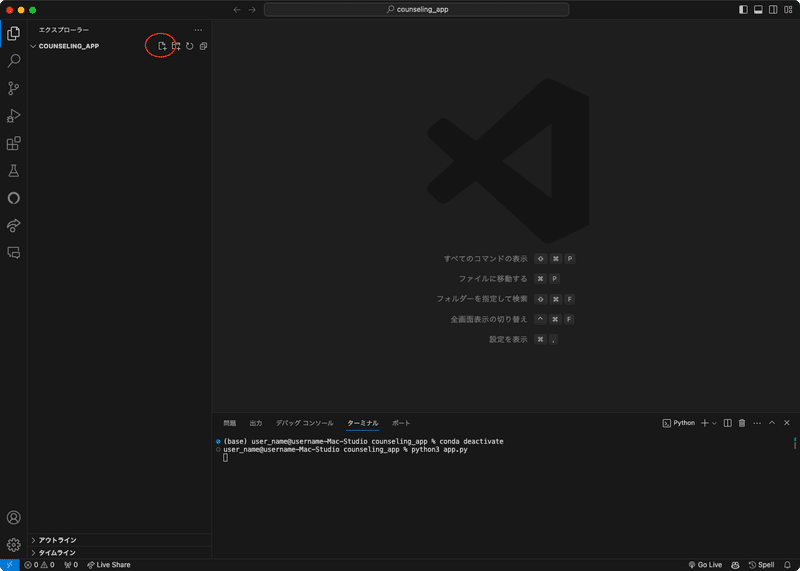Open the Manage gear icon
The width and height of the screenshot is (800, 571).
(14, 544)
